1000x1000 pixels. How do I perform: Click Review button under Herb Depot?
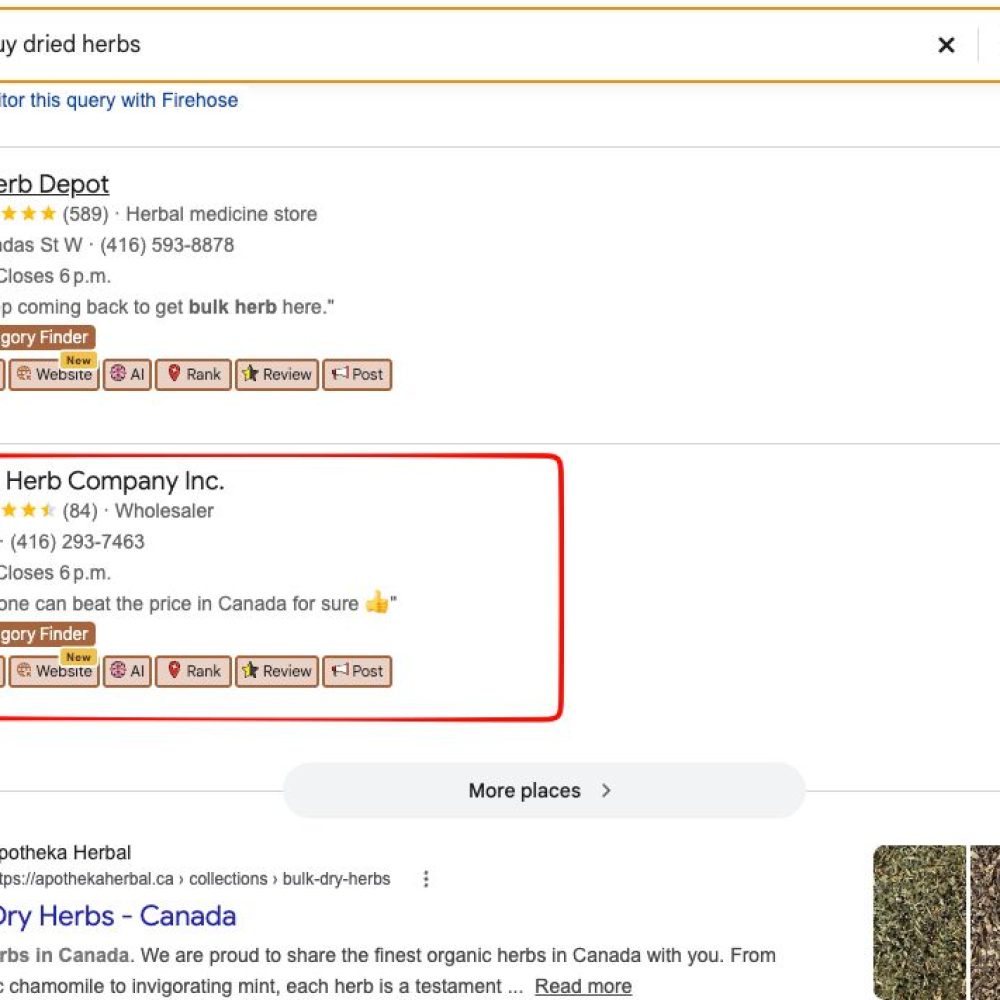coord(277,374)
